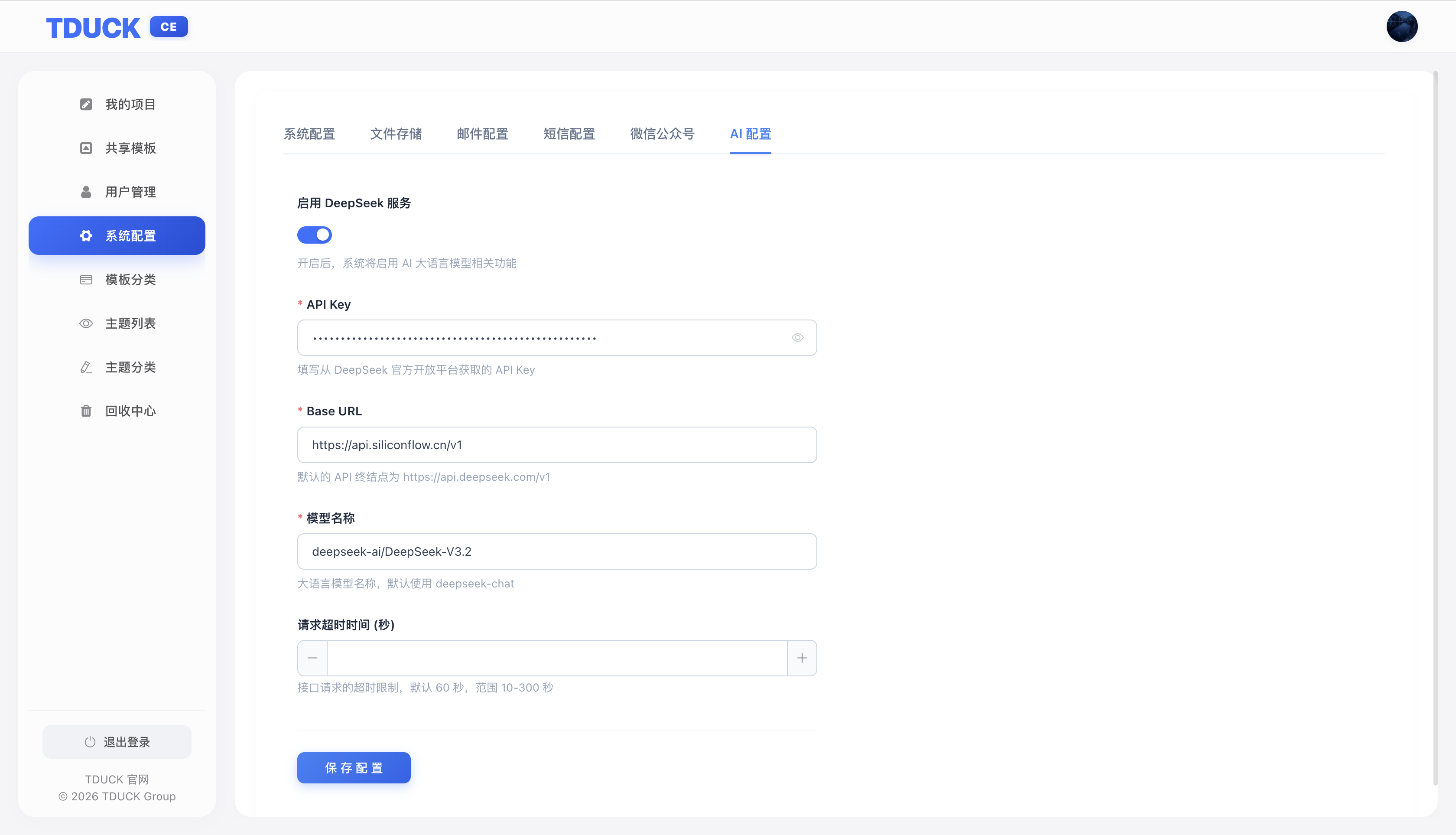This screenshot has width=1456, height=835.
Task: Open My Projects pencil icon in sidebar
Action: point(86,104)
